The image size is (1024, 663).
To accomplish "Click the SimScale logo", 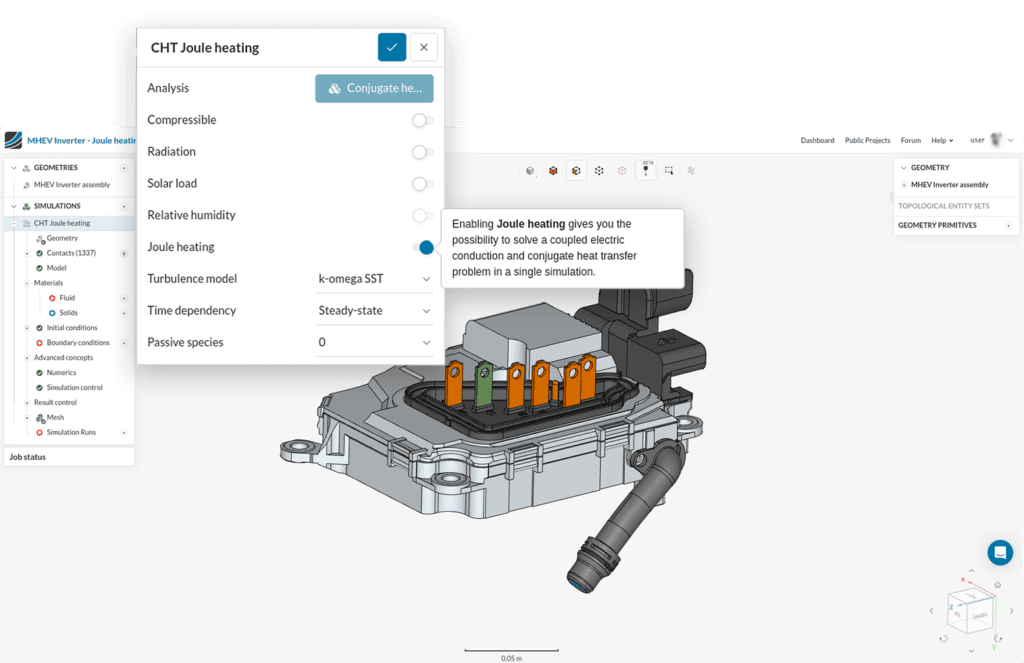I will point(13,140).
